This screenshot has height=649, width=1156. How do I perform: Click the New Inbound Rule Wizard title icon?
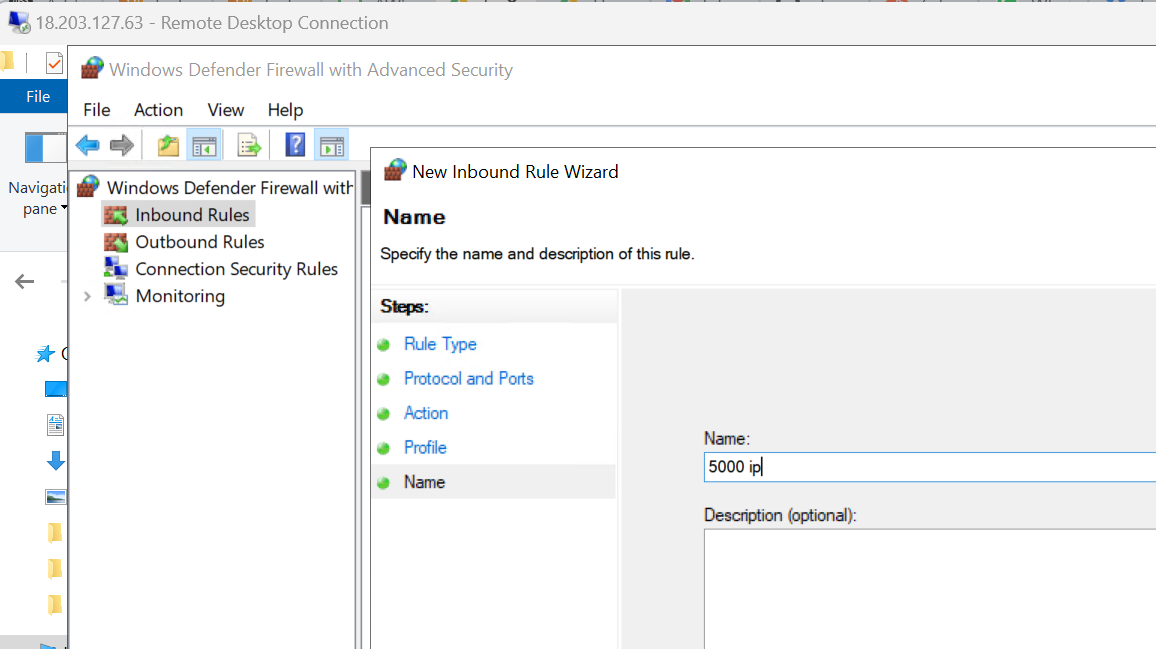pos(394,170)
